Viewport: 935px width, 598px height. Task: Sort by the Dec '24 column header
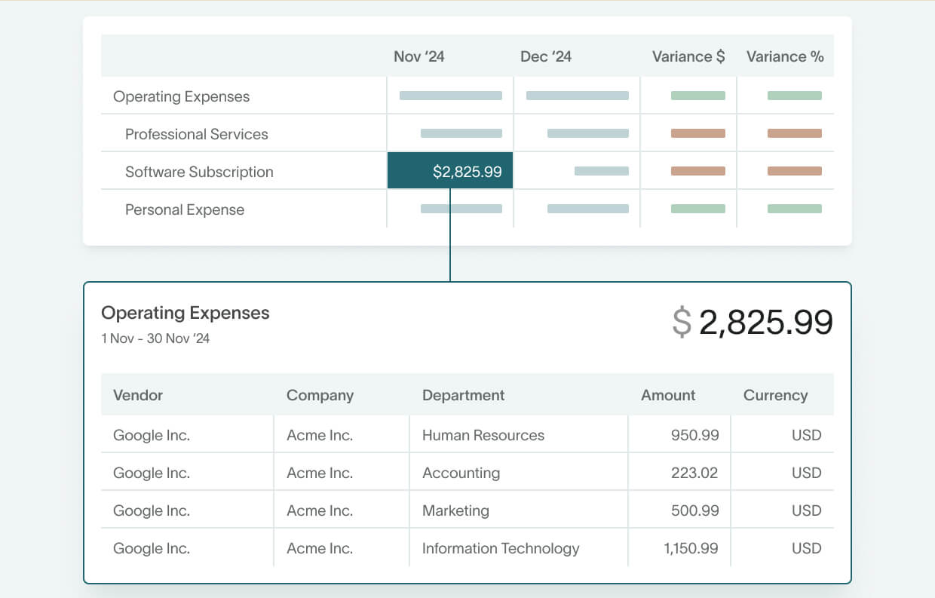[545, 57]
